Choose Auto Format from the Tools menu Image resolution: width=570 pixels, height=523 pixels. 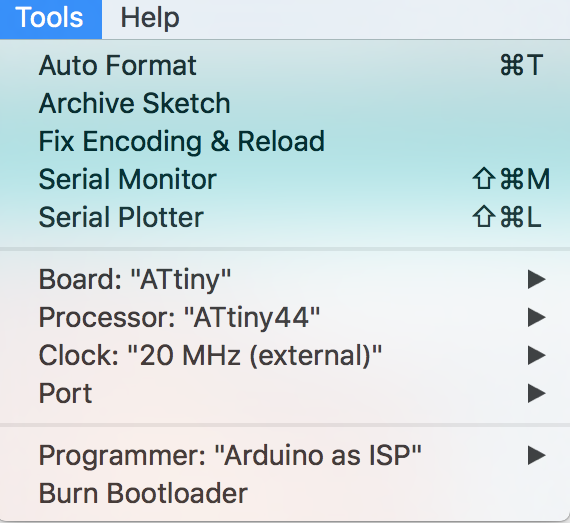285,65
